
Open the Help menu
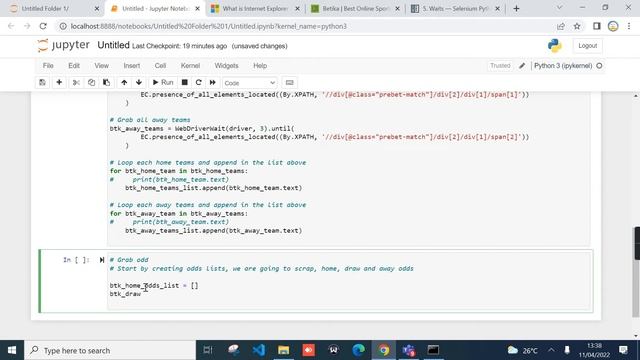260,66
